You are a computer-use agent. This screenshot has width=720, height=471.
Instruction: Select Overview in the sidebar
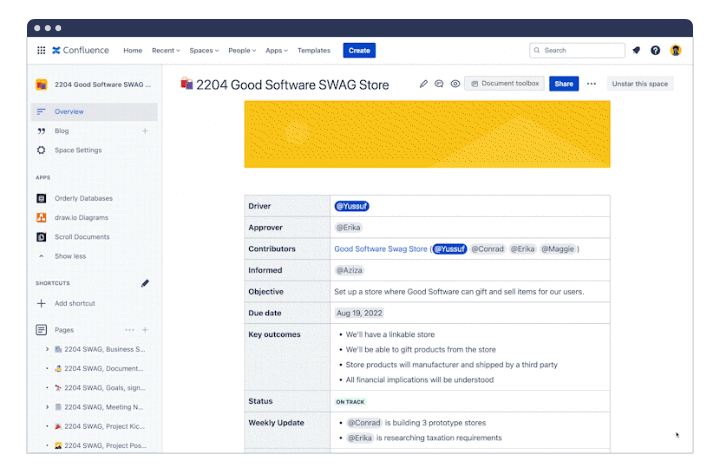[x=94, y=112]
